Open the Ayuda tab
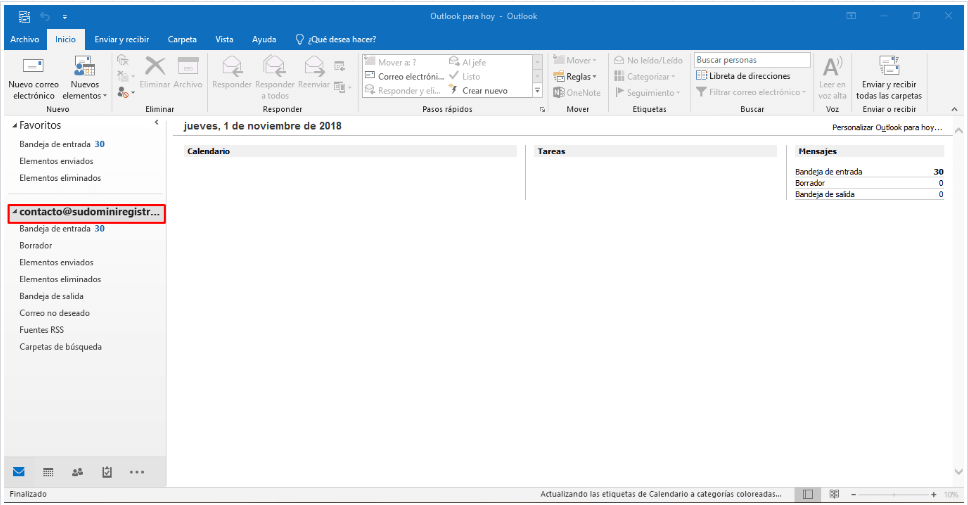The height and width of the screenshot is (505, 968). pyautogui.click(x=264, y=39)
